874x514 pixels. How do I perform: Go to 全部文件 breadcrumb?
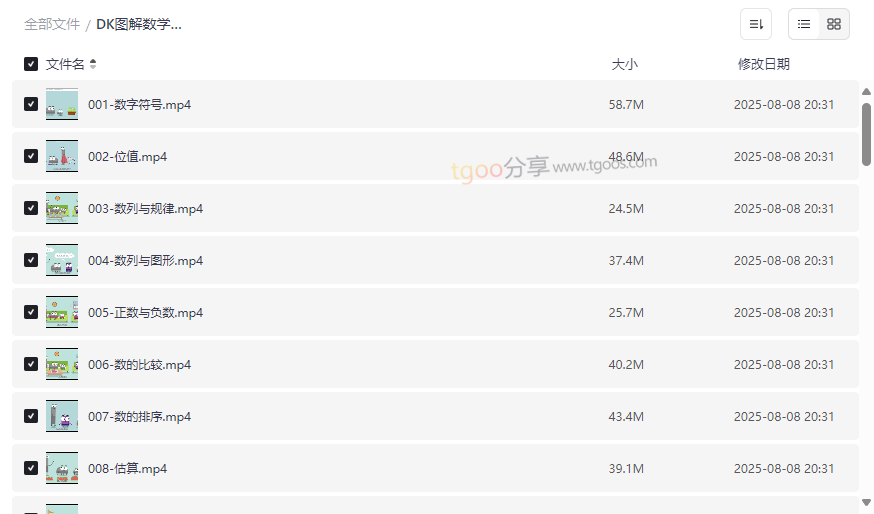point(52,24)
